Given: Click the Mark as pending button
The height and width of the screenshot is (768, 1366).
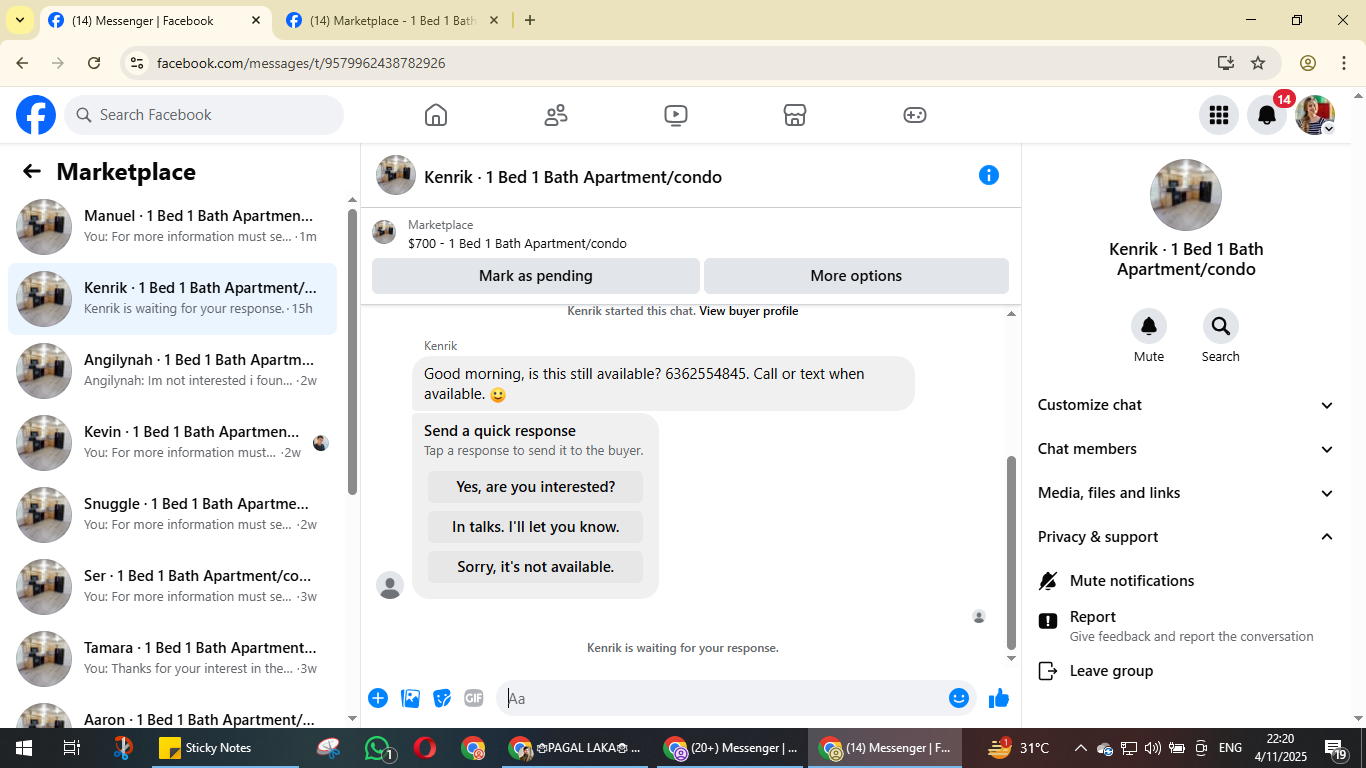Looking at the screenshot, I should tap(536, 276).
